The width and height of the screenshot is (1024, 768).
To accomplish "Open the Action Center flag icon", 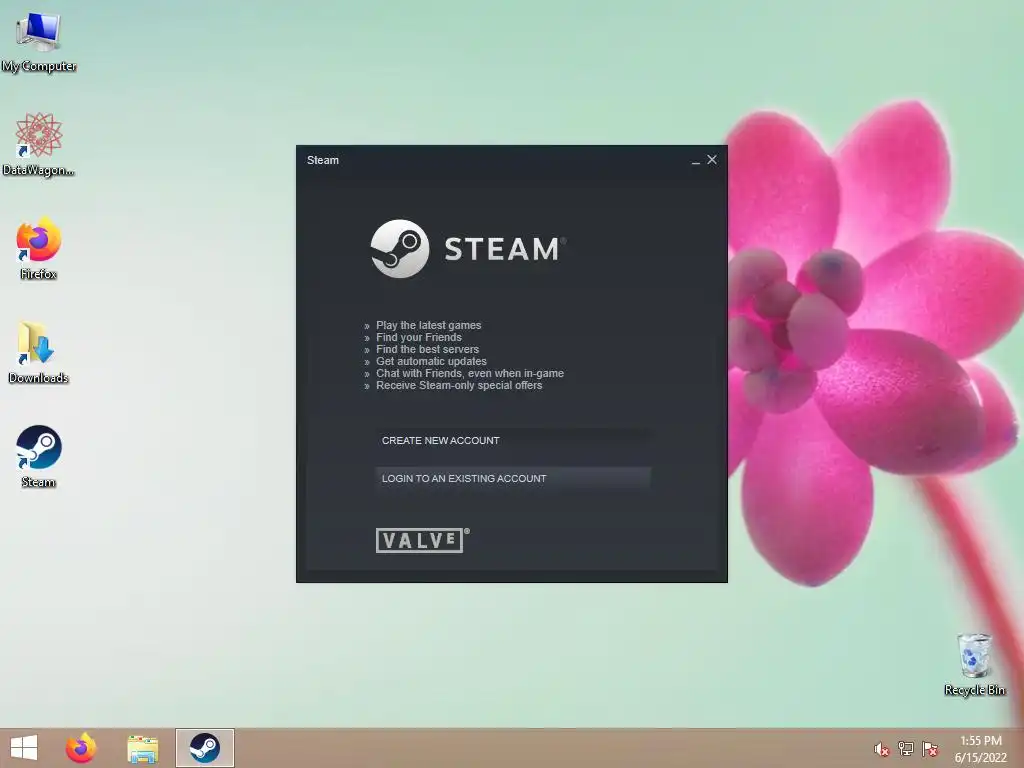I will [x=930, y=748].
